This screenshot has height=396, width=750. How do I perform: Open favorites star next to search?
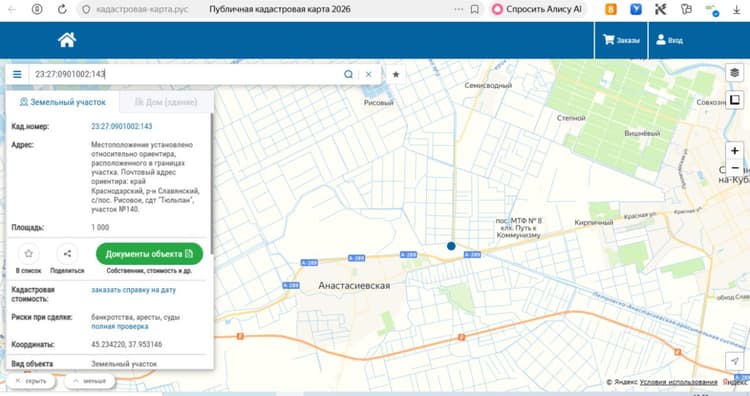click(396, 74)
